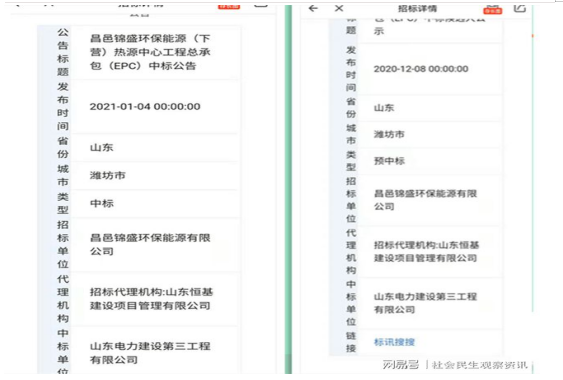Click 山东 in the right screenshot
563x380 pixels.
coord(384,107)
